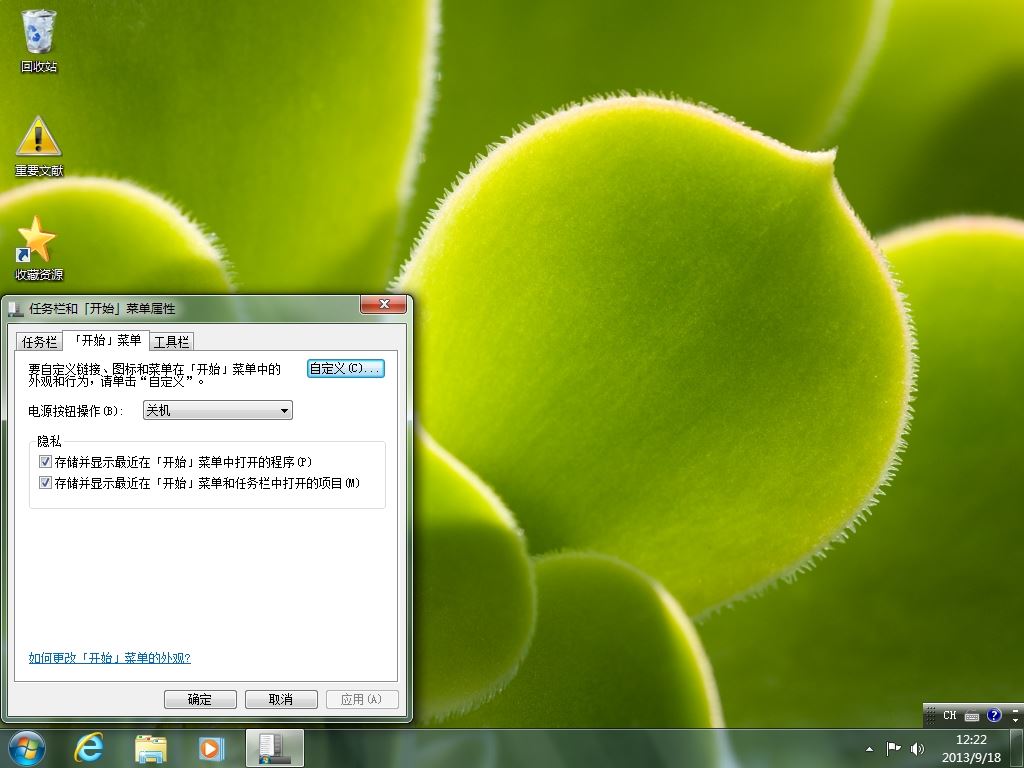The height and width of the screenshot is (768, 1024).
Task: Launch Internet Explorer from the taskbar
Action: click(89, 748)
